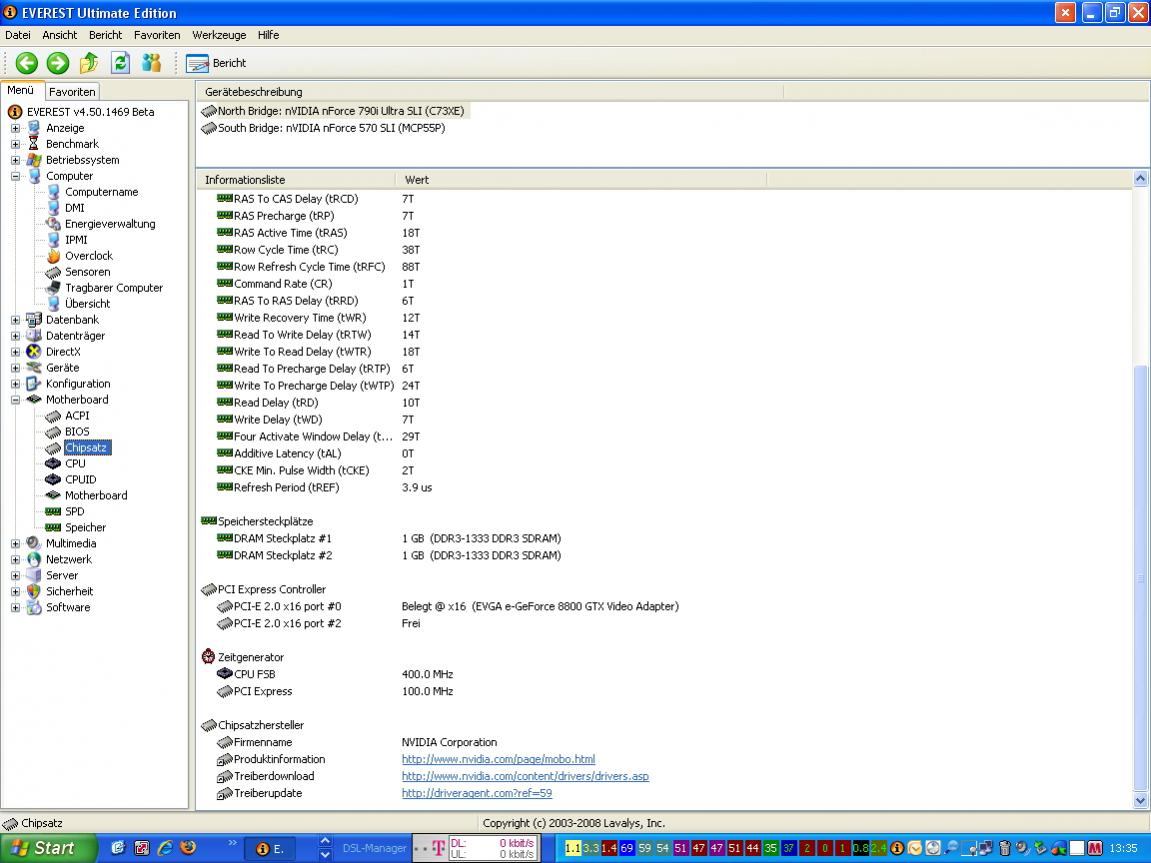1151x863 pixels.
Task: Click the Refresh toolbar icon
Action: click(x=120, y=63)
